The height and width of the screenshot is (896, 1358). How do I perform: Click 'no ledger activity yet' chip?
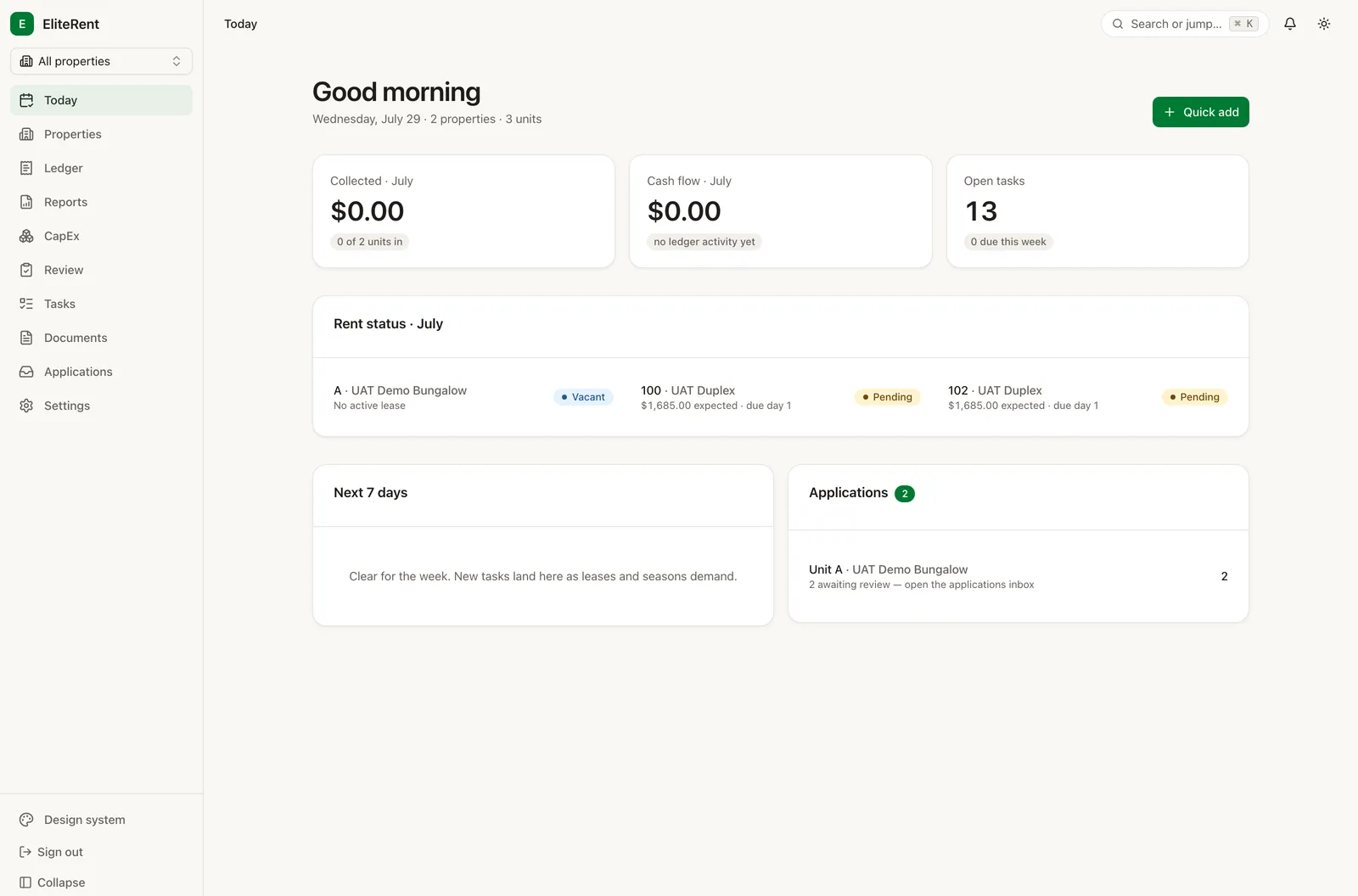[704, 242]
